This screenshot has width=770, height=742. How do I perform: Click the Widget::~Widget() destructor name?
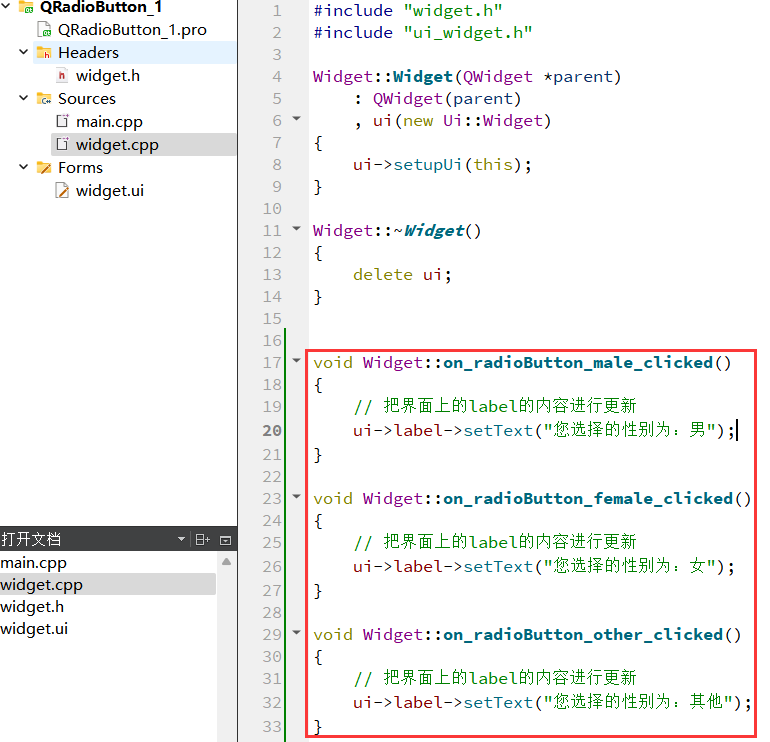[x=397, y=230]
